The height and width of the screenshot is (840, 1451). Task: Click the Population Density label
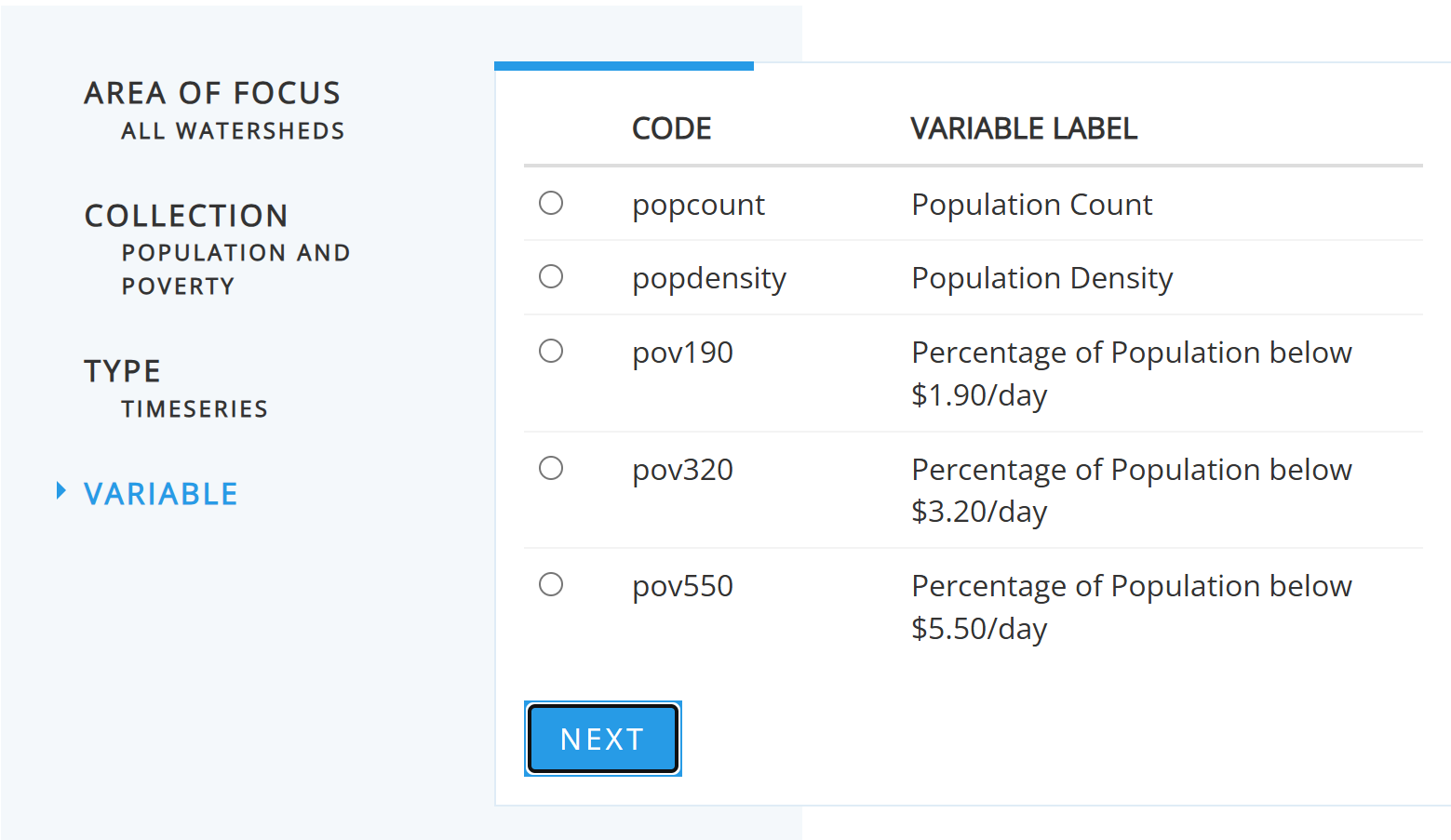coord(1041,278)
